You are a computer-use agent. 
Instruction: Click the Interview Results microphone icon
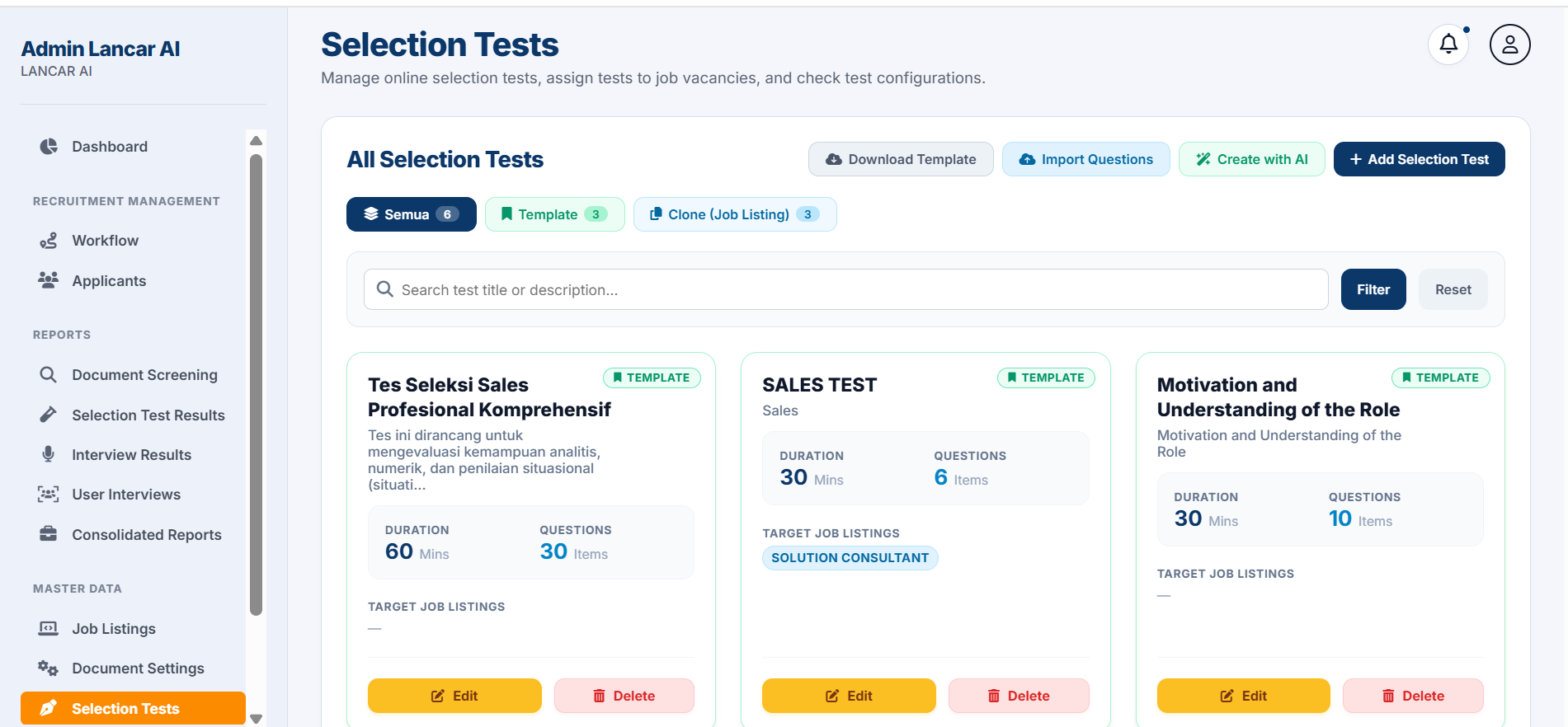pyautogui.click(x=49, y=454)
